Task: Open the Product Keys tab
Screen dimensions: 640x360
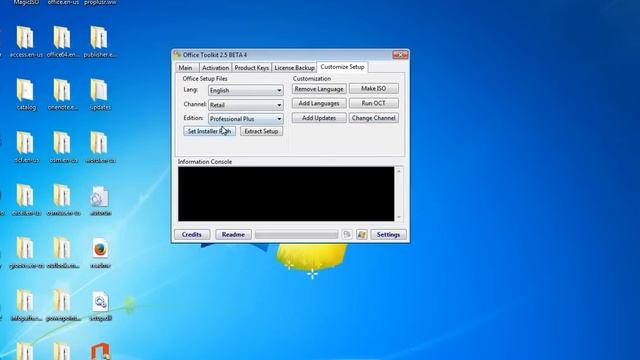Action: [251, 68]
